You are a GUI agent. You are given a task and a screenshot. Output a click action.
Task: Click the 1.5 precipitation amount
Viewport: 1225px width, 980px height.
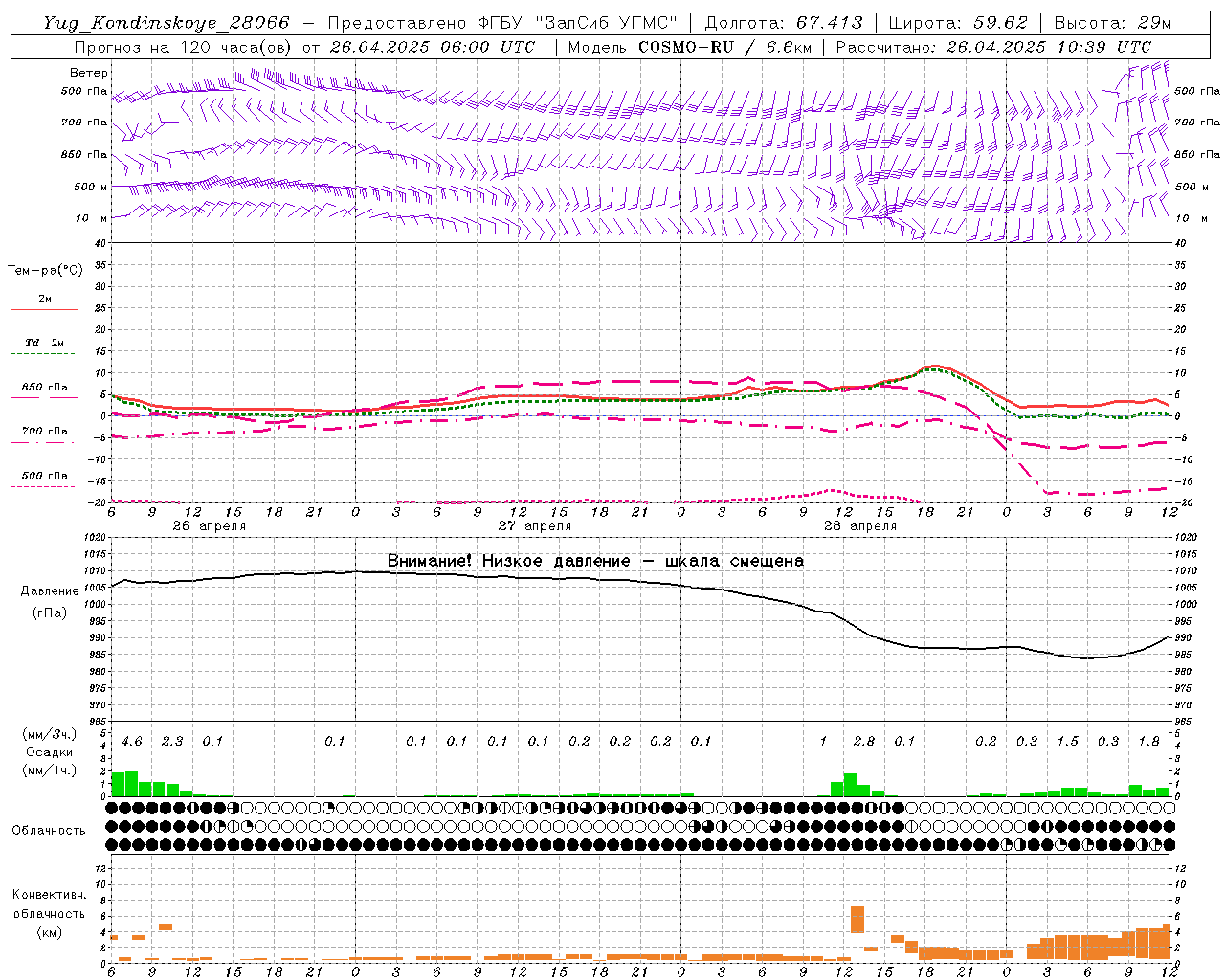pos(1067,741)
